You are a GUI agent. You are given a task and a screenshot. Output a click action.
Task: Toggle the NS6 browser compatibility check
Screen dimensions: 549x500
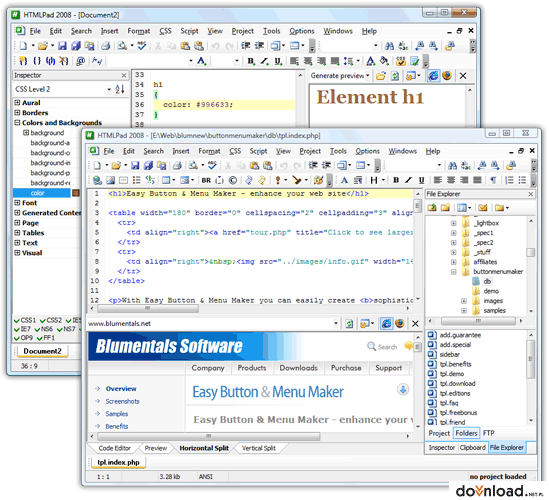coord(44,329)
